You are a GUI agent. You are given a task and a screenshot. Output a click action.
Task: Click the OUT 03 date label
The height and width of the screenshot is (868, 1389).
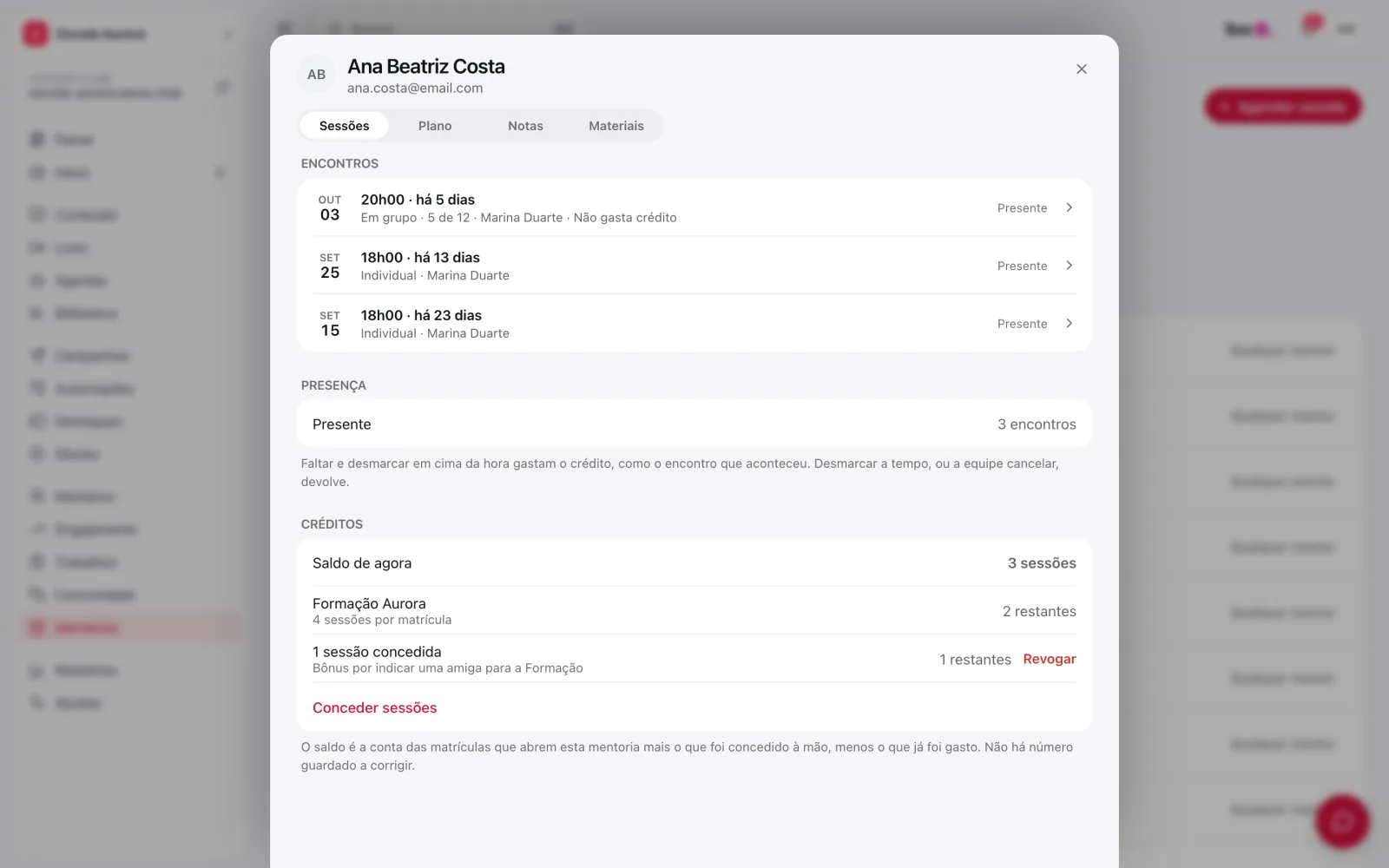tap(330, 208)
